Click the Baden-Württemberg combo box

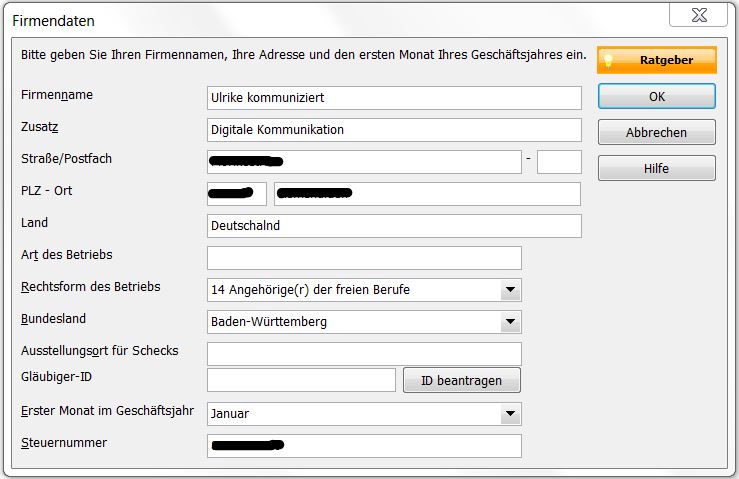point(364,322)
